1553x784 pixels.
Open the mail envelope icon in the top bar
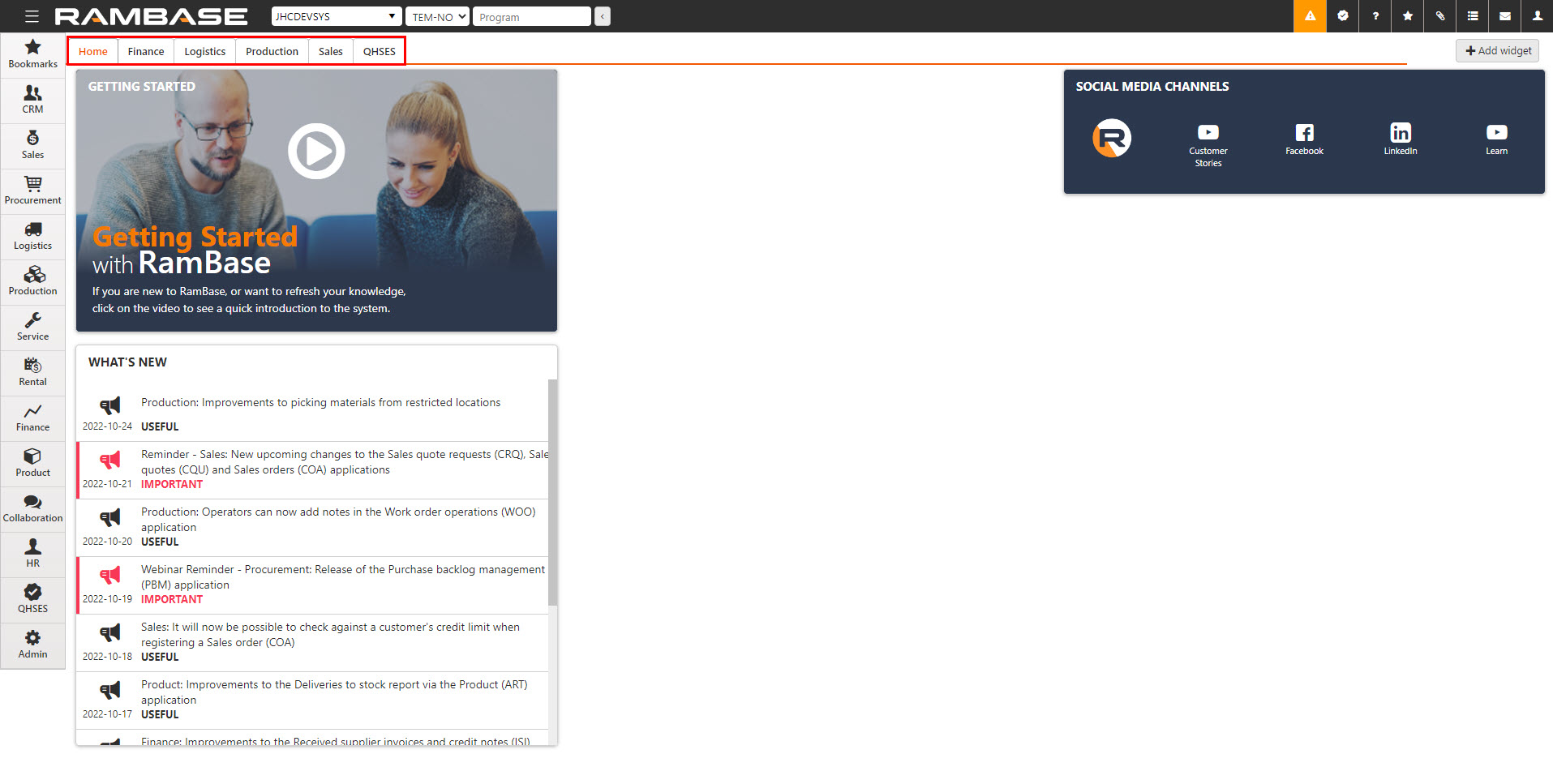pyautogui.click(x=1504, y=16)
